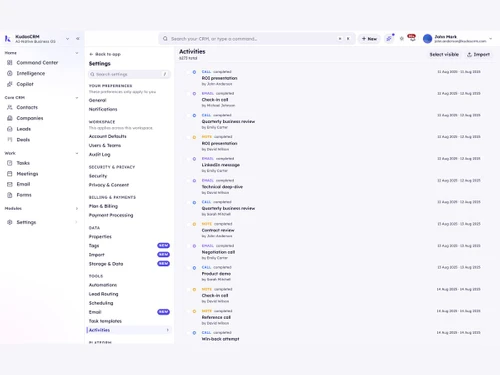Image resolution: width=500 pixels, height=375 pixels.
Task: Open Plan & Billing settings
Action: (103, 206)
